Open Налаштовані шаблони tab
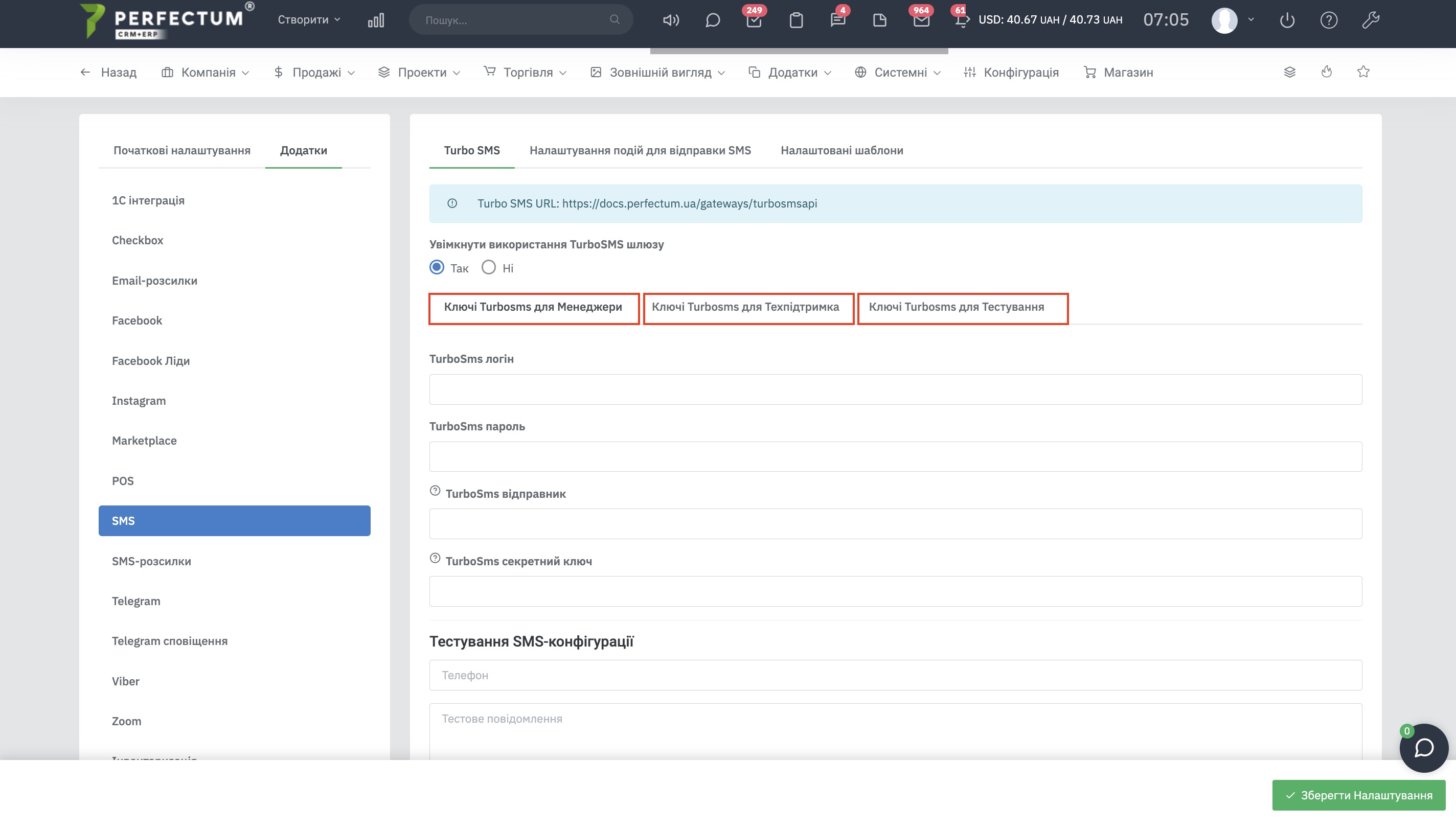This screenshot has width=1456, height=830. [841, 150]
